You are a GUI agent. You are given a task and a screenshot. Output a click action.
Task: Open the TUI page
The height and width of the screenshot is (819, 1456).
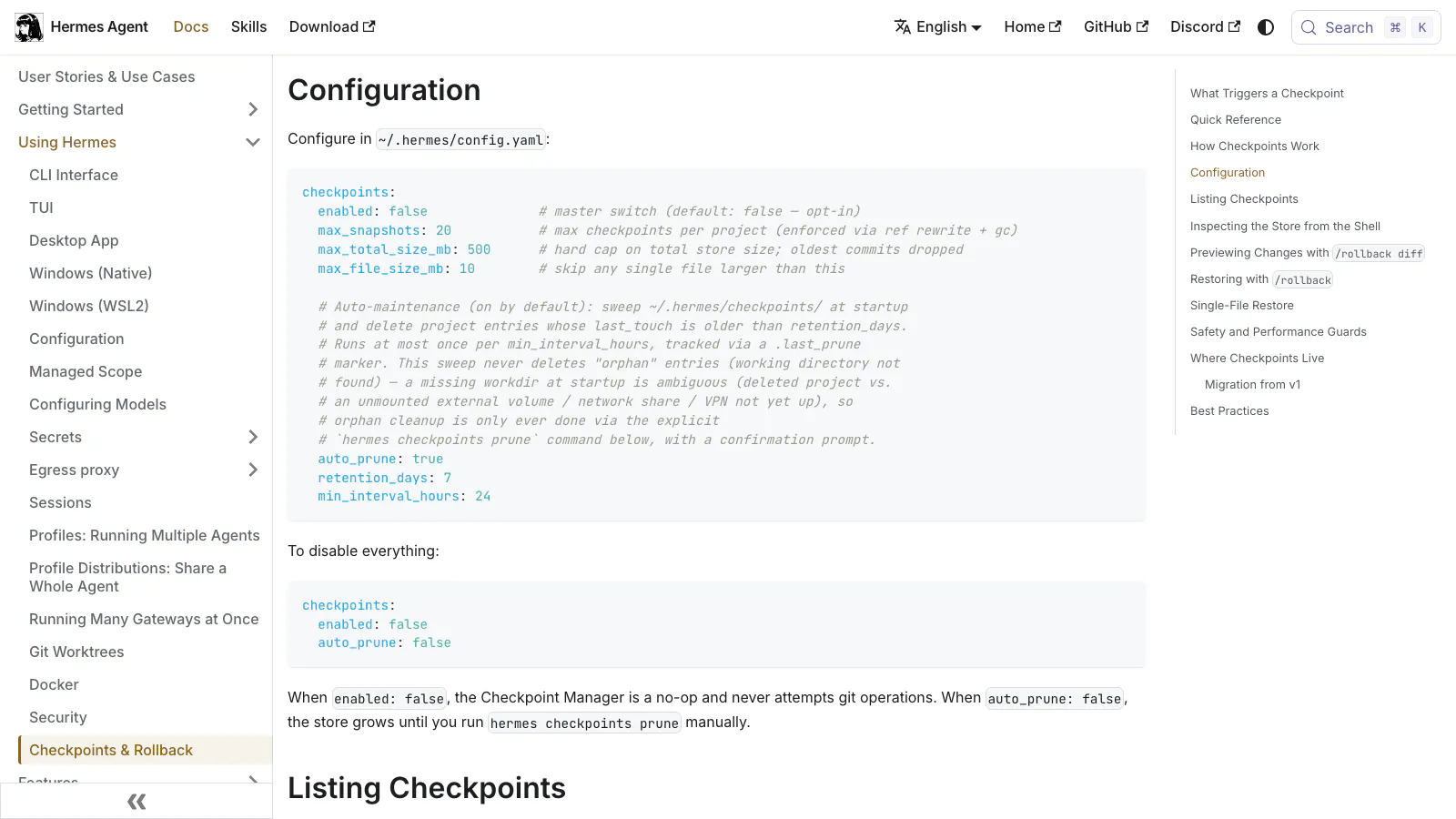(x=41, y=207)
